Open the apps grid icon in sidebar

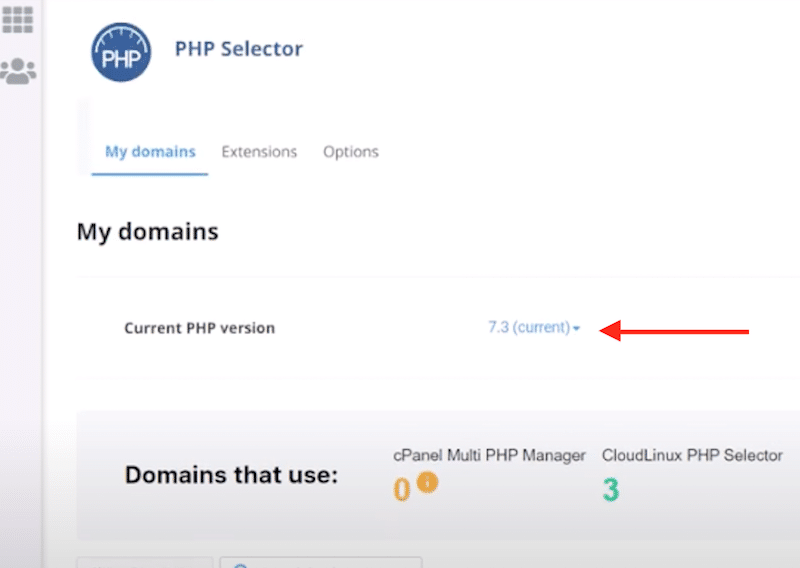17,18
